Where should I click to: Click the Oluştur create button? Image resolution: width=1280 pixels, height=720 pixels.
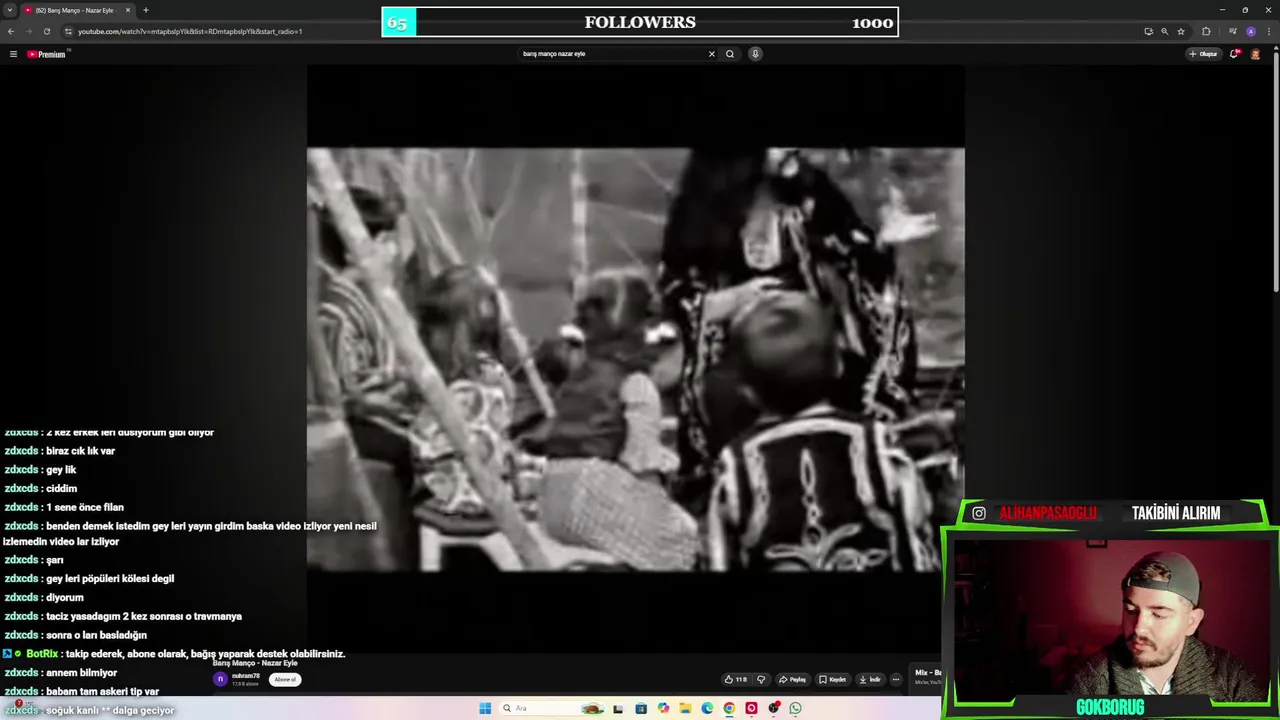(x=1203, y=54)
